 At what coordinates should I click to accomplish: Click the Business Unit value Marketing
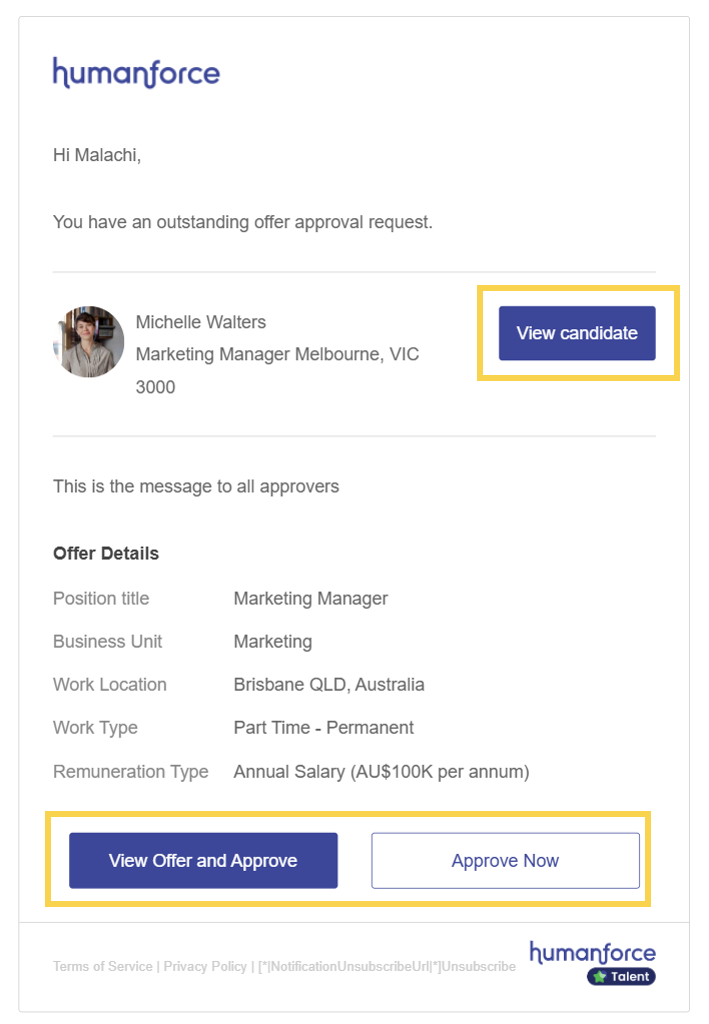tap(273, 642)
